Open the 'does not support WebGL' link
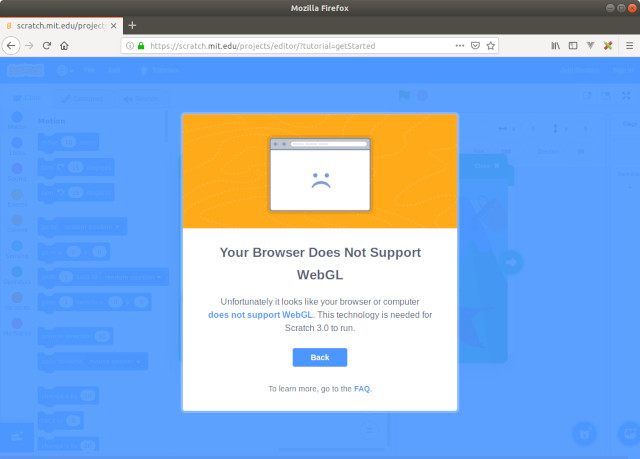This screenshot has width=640, height=459. pos(260,315)
